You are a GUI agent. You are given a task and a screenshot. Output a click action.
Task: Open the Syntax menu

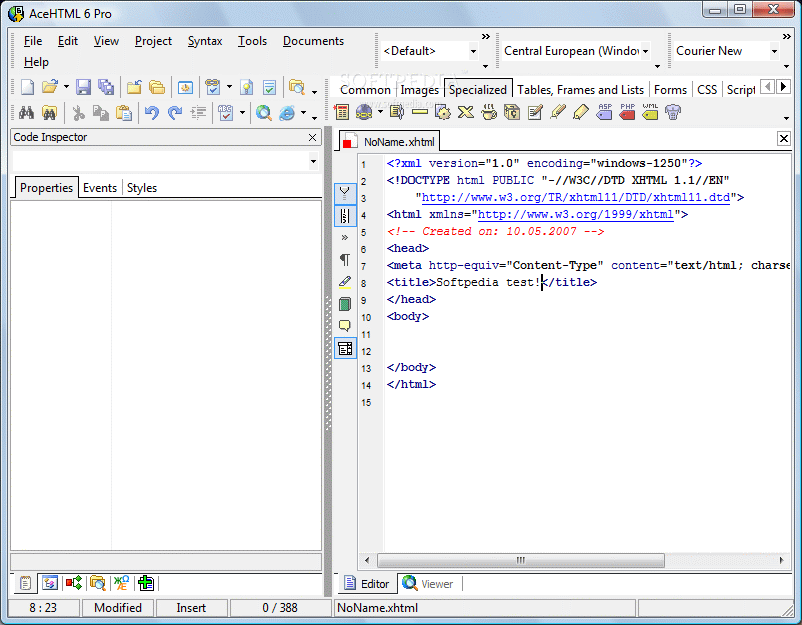coord(205,41)
